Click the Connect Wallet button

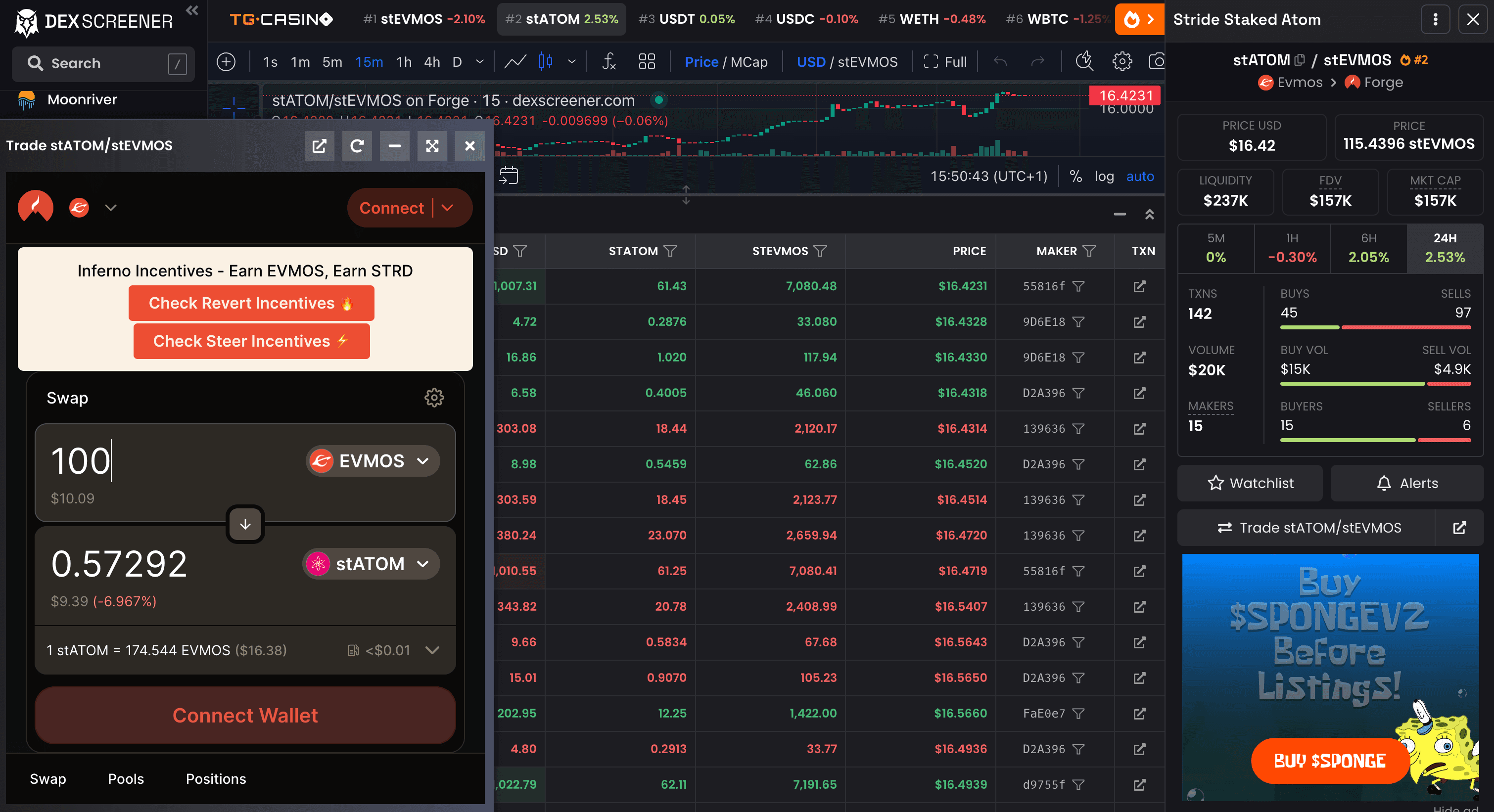point(245,715)
